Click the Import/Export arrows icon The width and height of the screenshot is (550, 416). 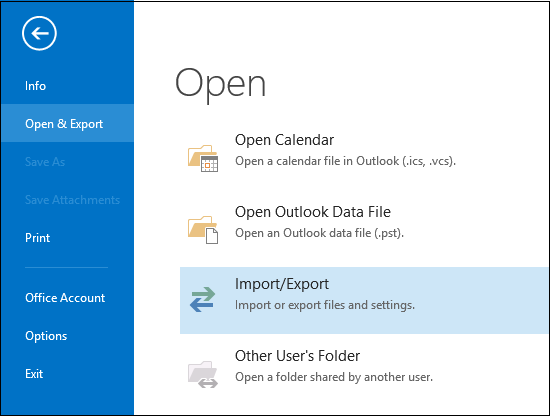[x=202, y=300]
